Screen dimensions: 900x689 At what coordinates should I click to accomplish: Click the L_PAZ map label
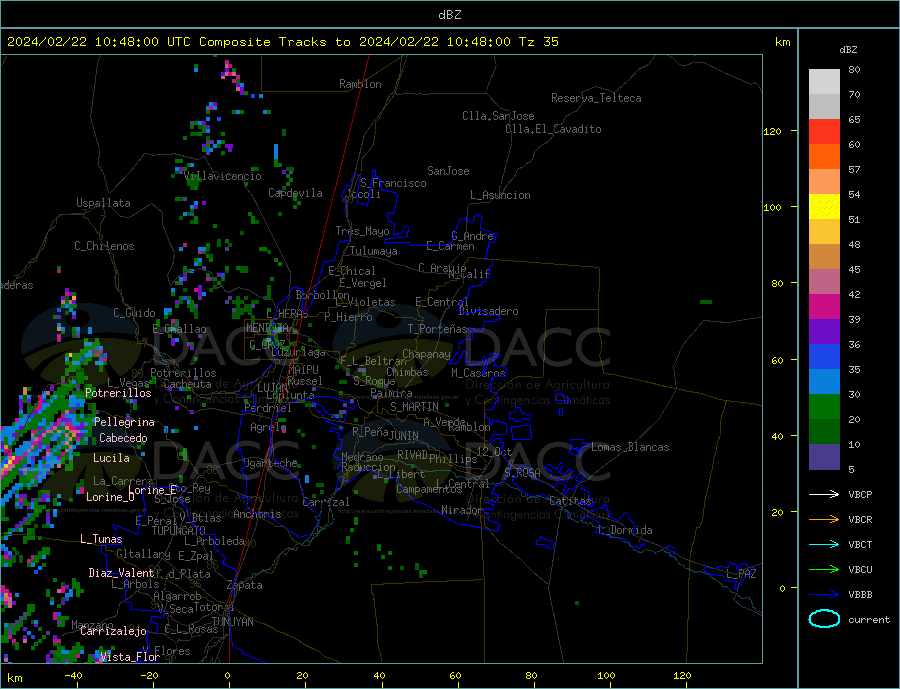click(x=742, y=574)
